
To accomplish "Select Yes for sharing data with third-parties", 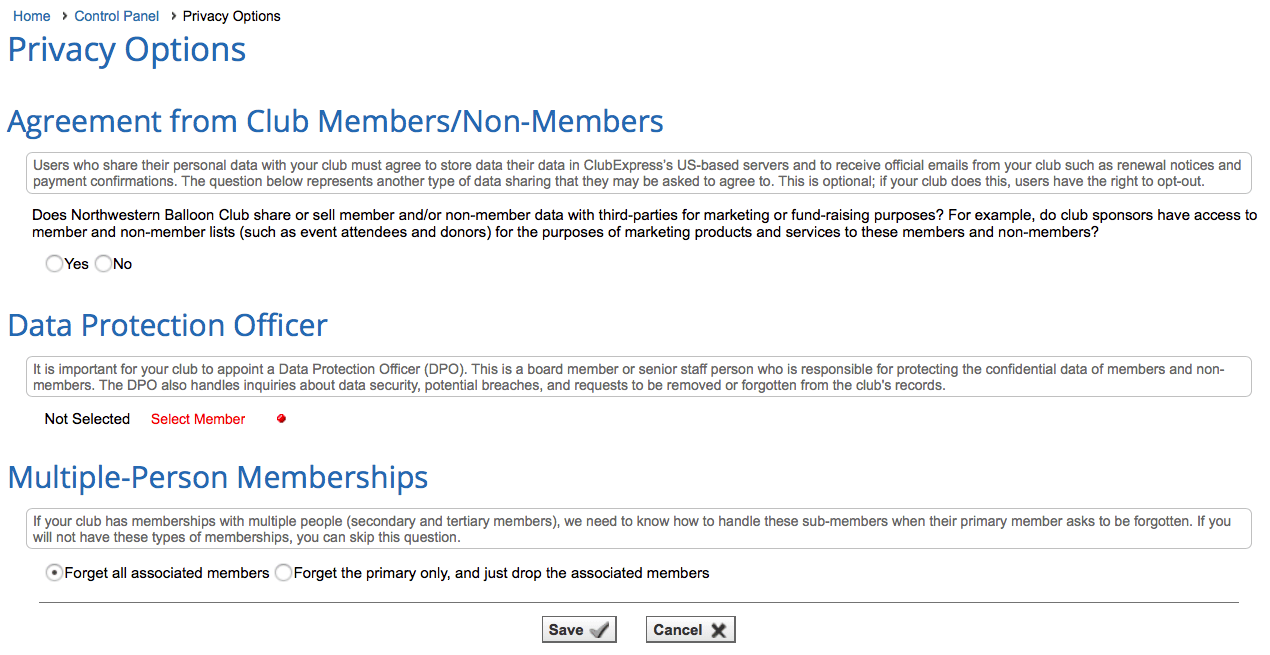I will tap(54, 264).
